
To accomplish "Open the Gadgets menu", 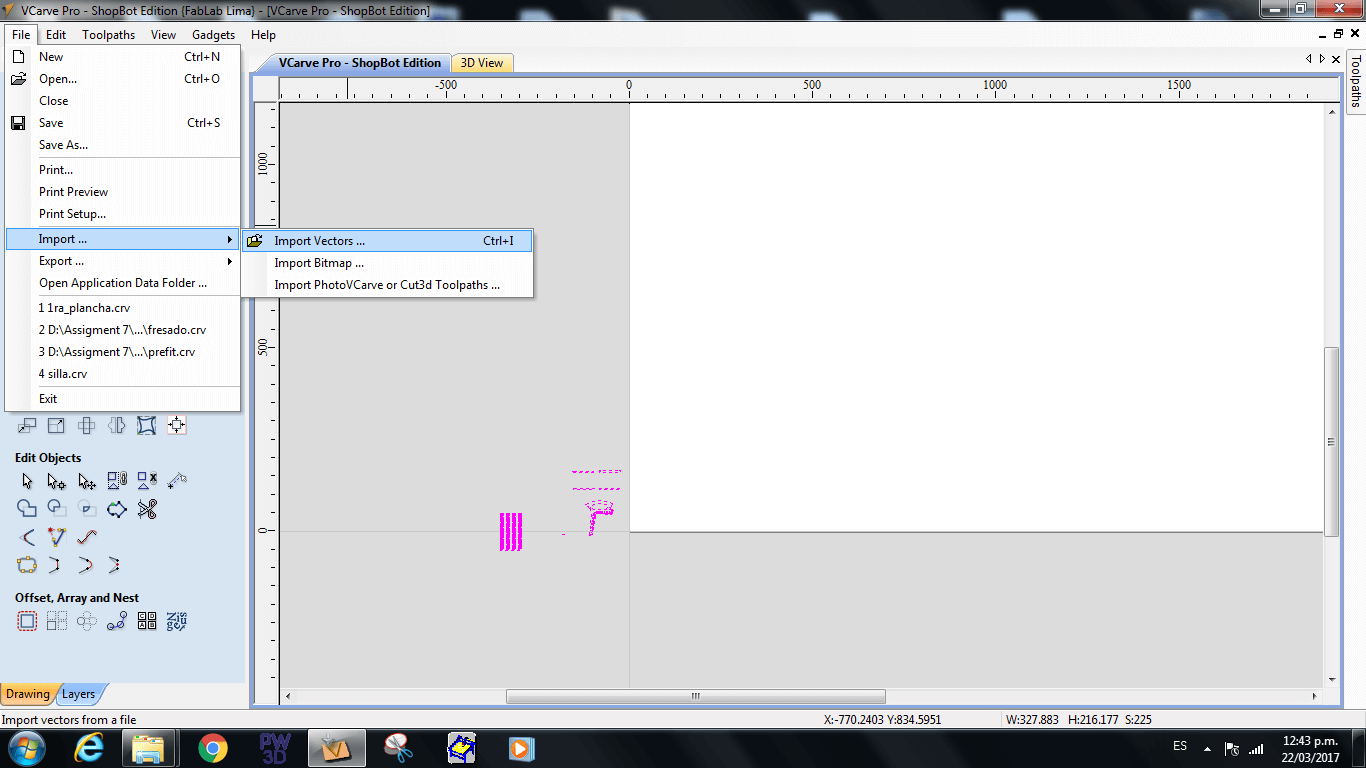I will pos(213,35).
